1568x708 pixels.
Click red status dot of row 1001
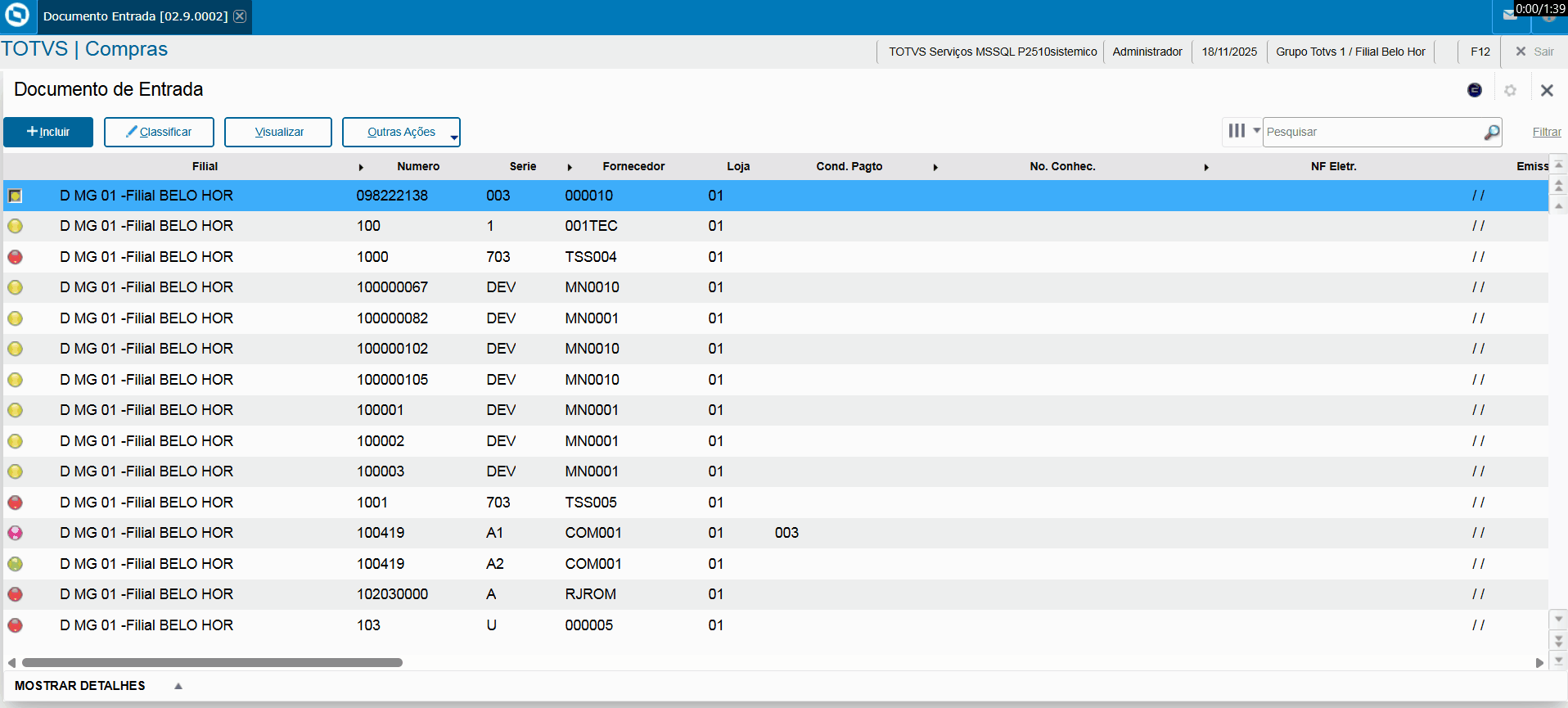[x=16, y=503]
